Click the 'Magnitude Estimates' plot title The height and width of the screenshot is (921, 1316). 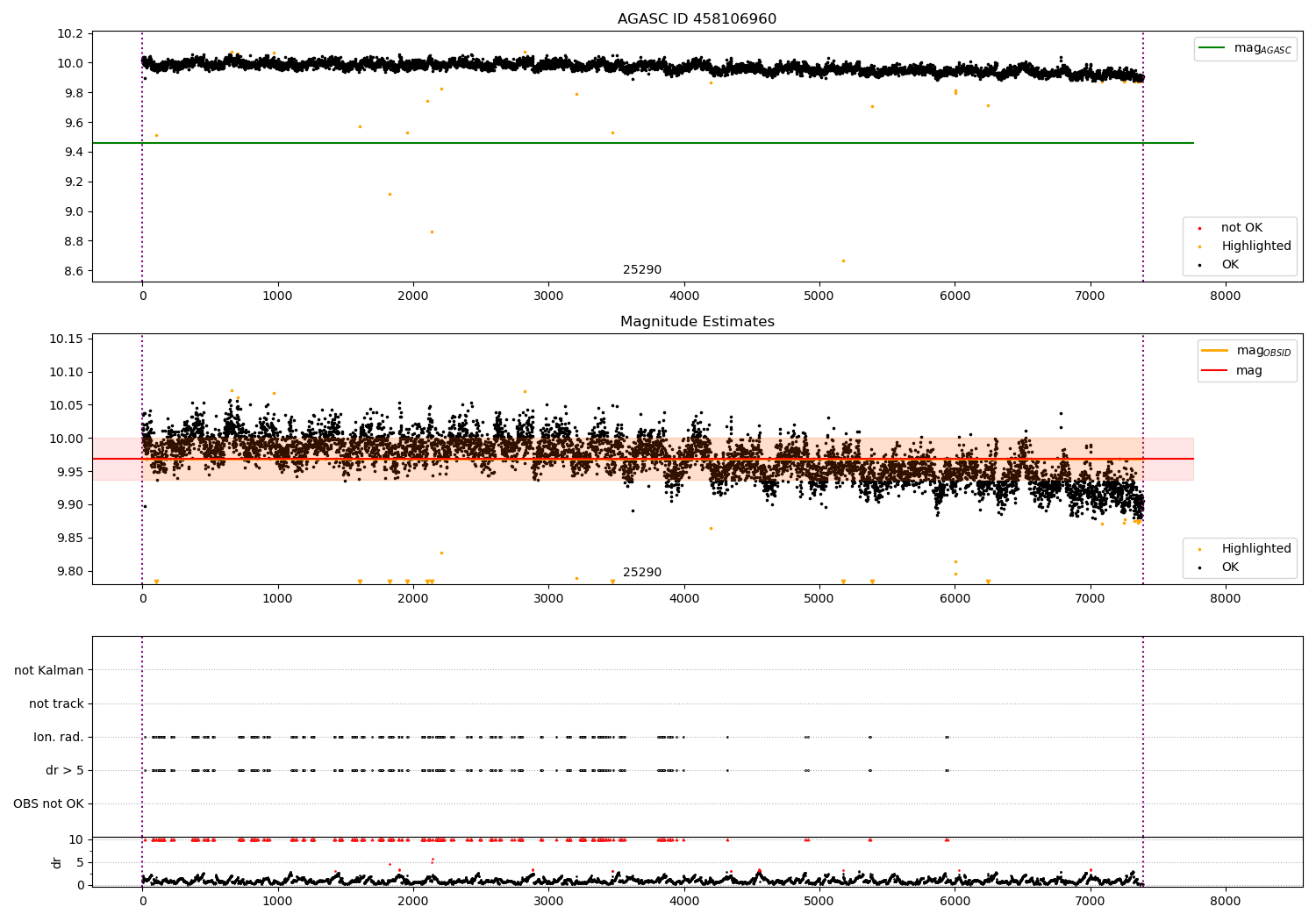pyautogui.click(x=697, y=322)
